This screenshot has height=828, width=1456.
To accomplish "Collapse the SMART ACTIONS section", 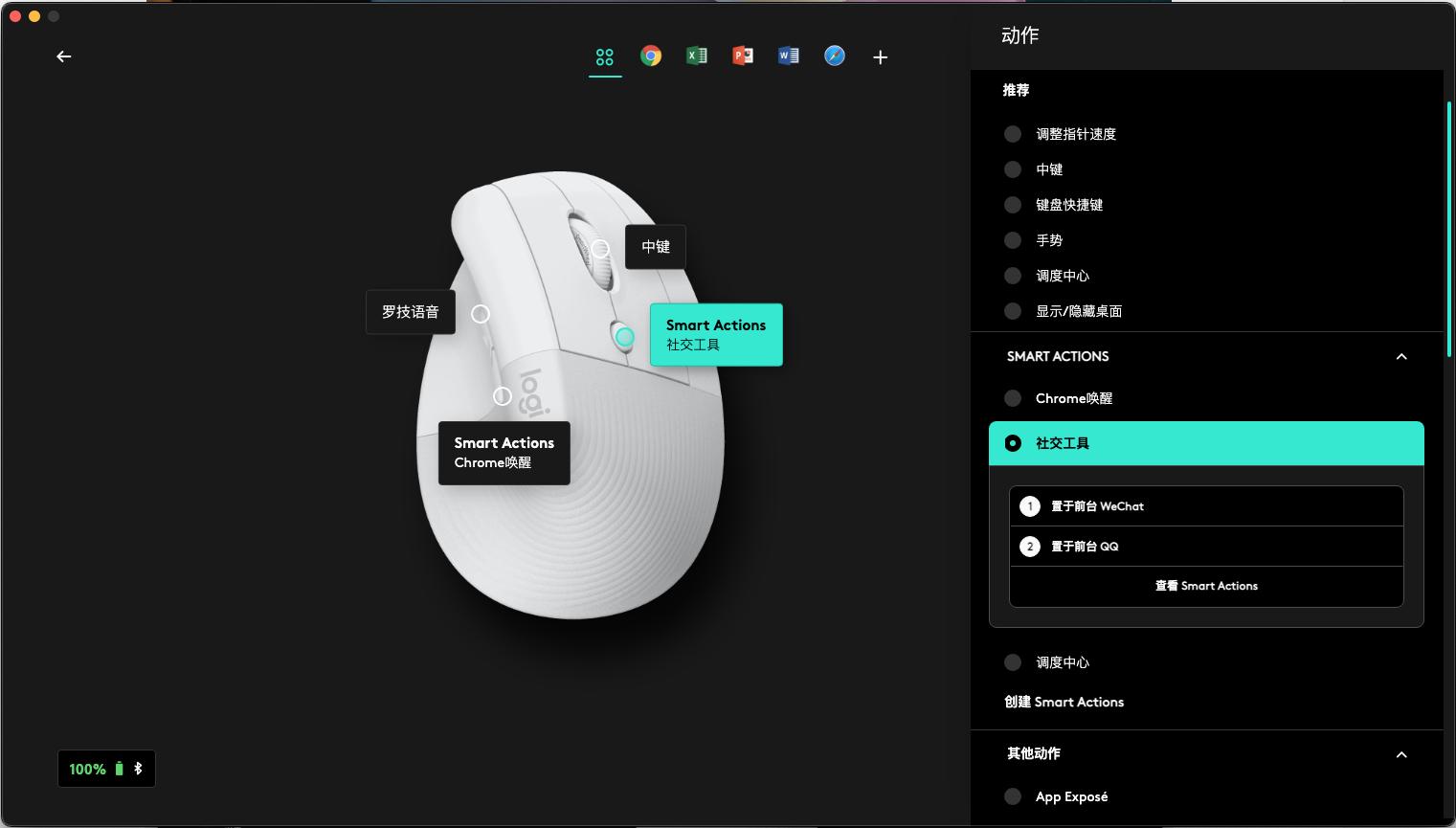I will [1401, 356].
